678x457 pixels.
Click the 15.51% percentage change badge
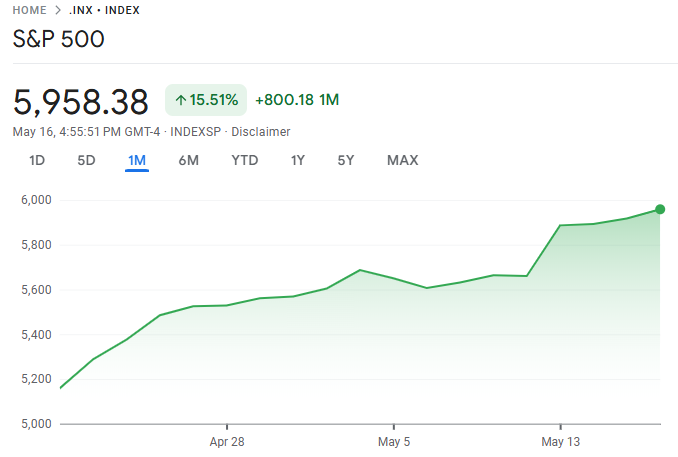click(206, 100)
